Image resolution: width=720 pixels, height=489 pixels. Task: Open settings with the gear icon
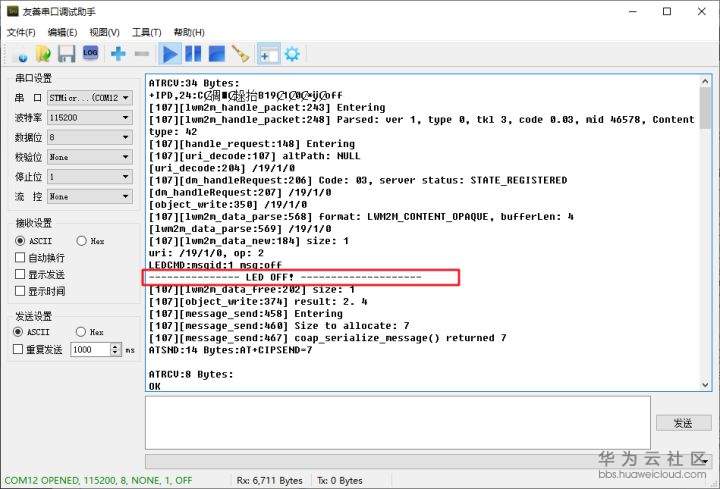click(x=292, y=54)
